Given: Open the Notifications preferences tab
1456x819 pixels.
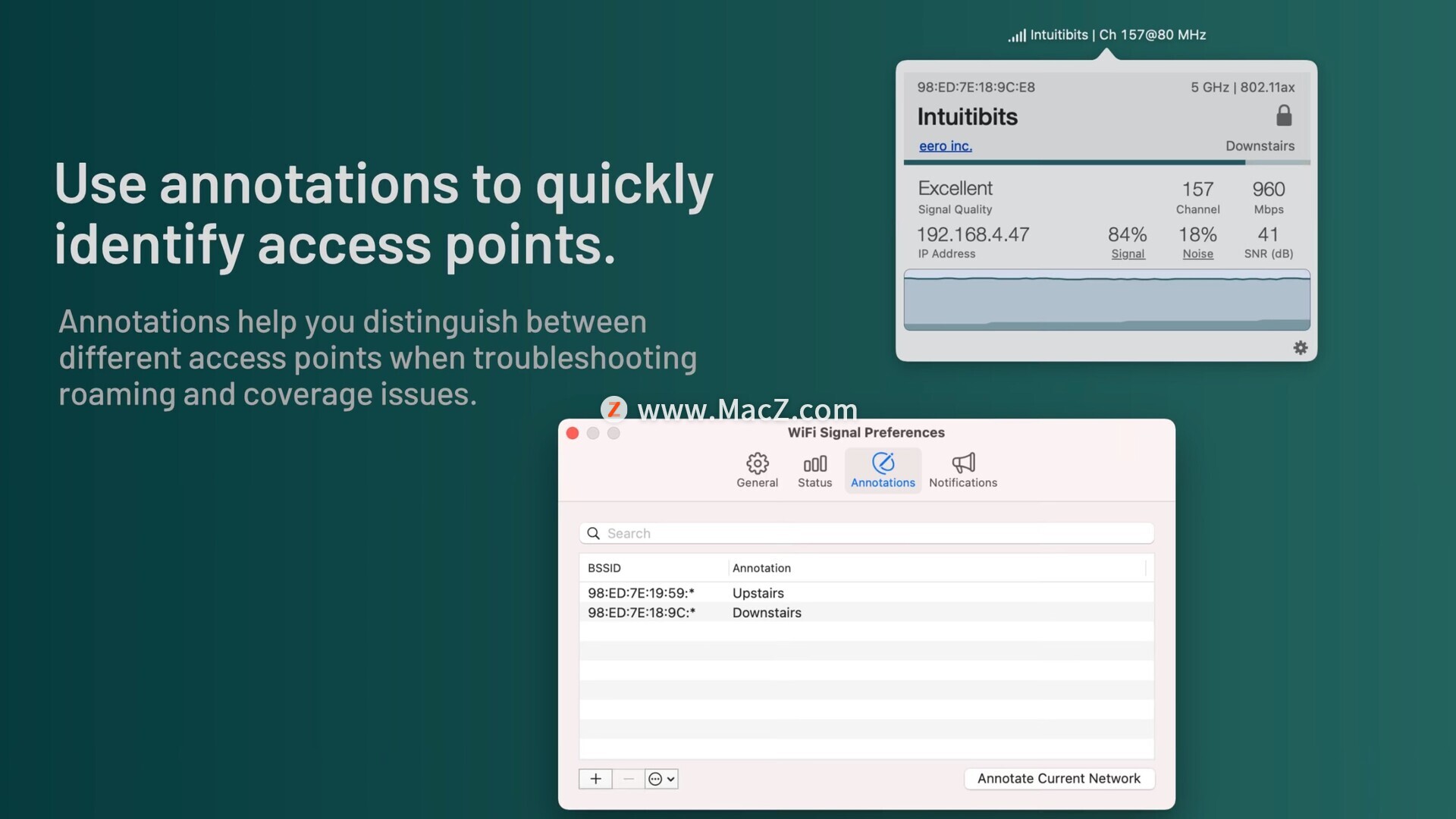Looking at the screenshot, I should pyautogui.click(x=962, y=470).
